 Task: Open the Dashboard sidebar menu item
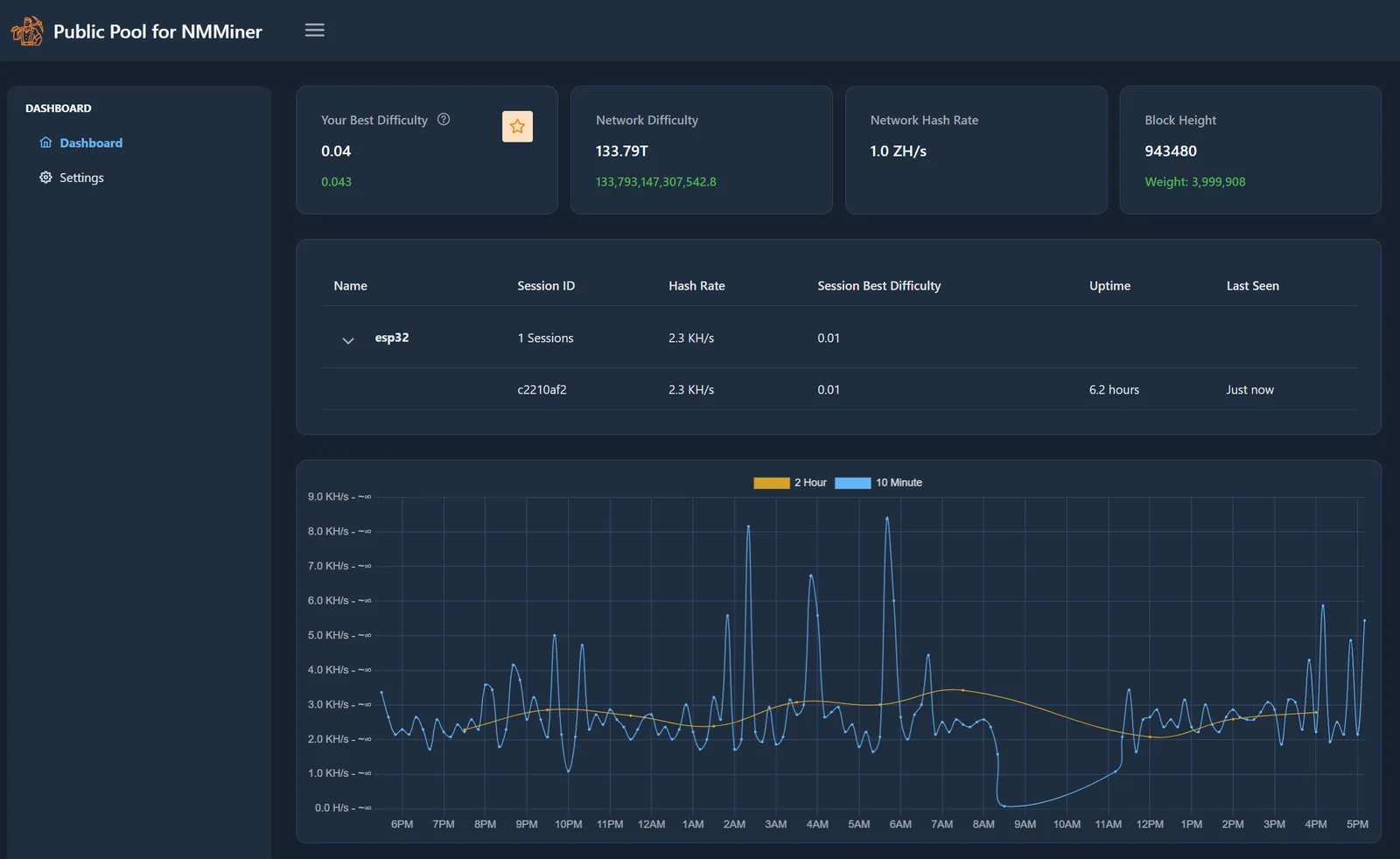coord(91,143)
